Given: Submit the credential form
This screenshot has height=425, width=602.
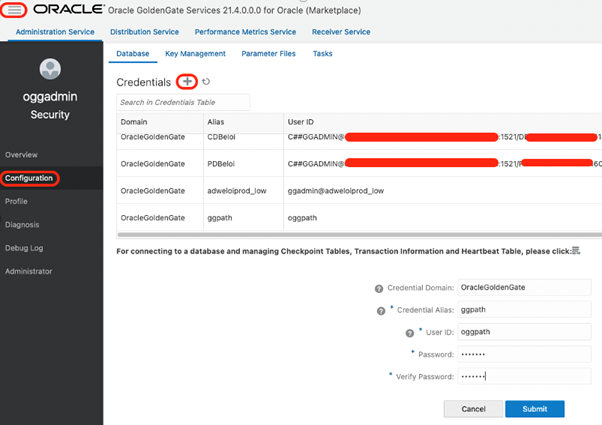Looking at the screenshot, I should pyautogui.click(x=534, y=409).
